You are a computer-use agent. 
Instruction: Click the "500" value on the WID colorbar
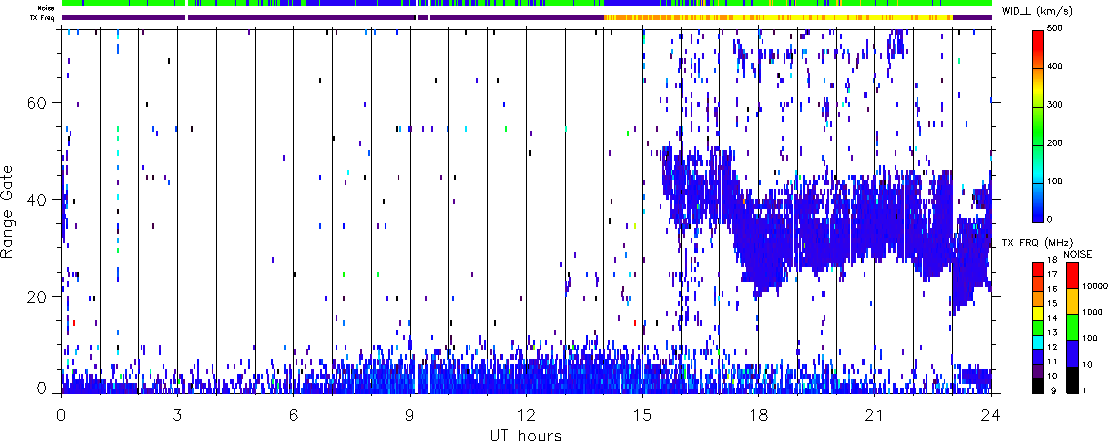coord(1055,30)
